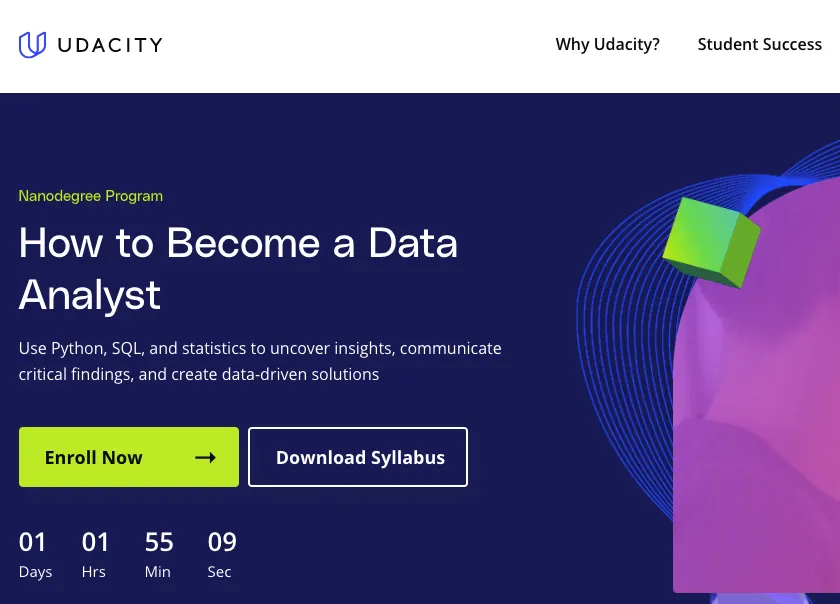This screenshot has width=840, height=604.
Task: Click the countdown number above Days
Action: click(x=33, y=542)
